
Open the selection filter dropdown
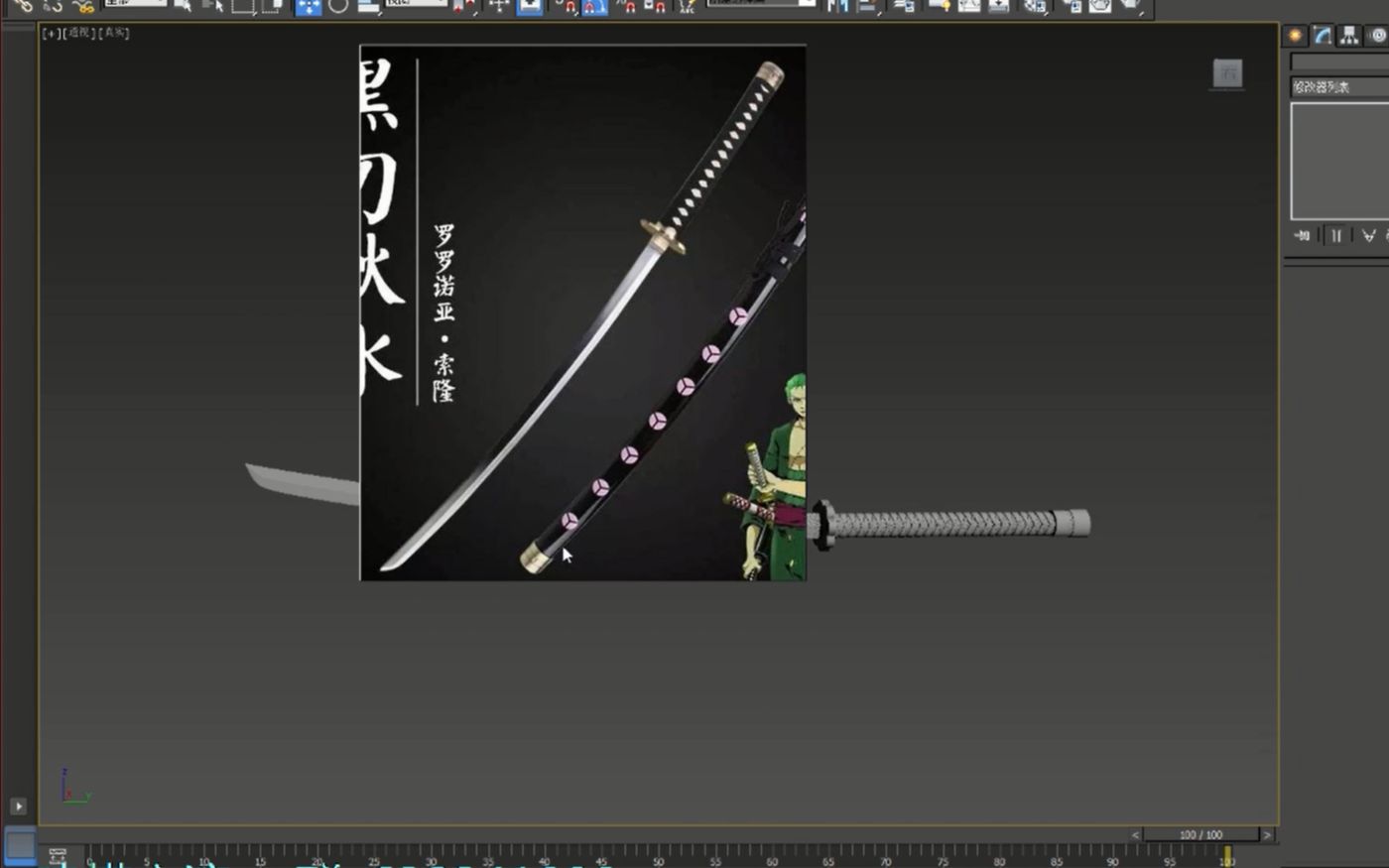(136, 3)
